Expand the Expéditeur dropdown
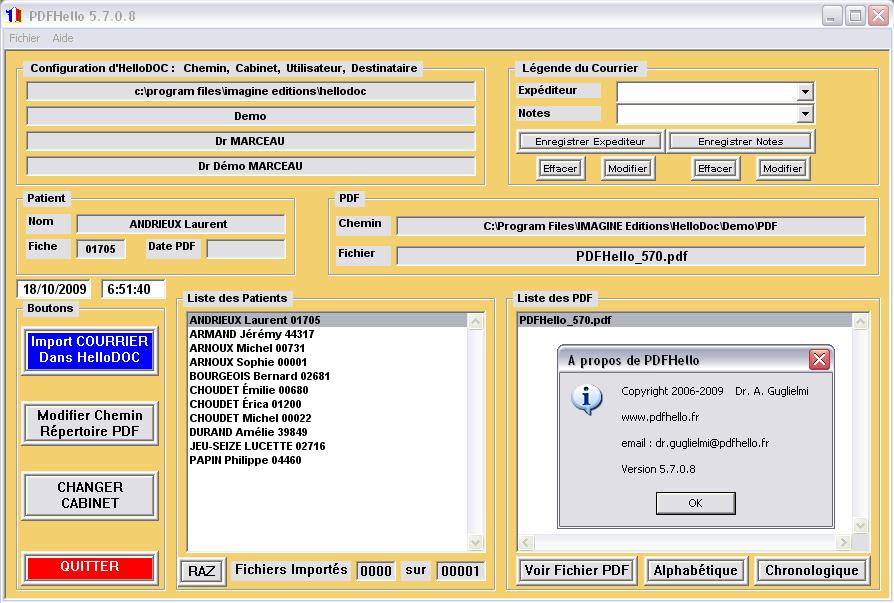This screenshot has width=894, height=603. click(805, 92)
